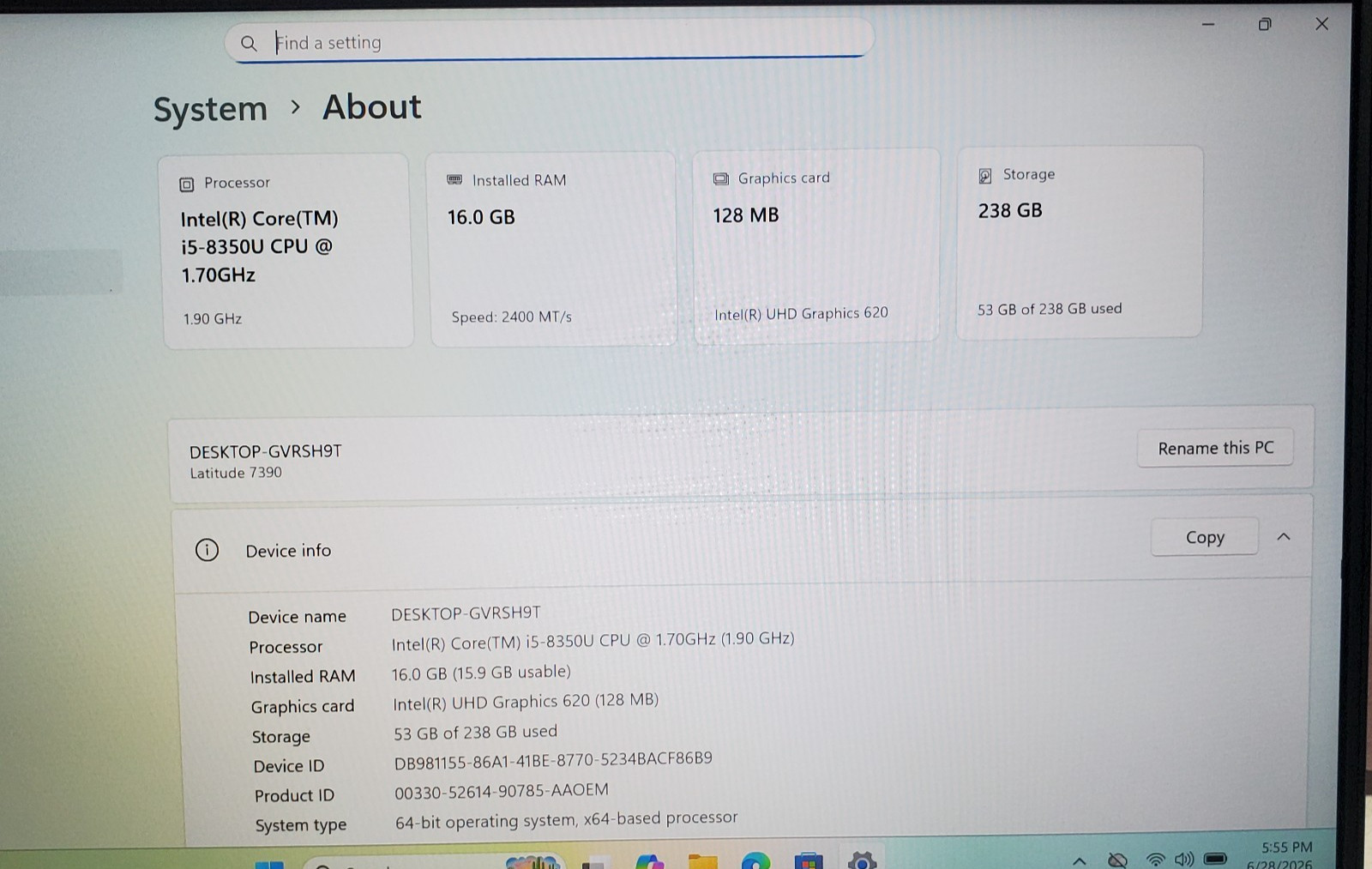The width and height of the screenshot is (1372, 869).
Task: Click the Processor card chip icon
Action: pos(187,184)
